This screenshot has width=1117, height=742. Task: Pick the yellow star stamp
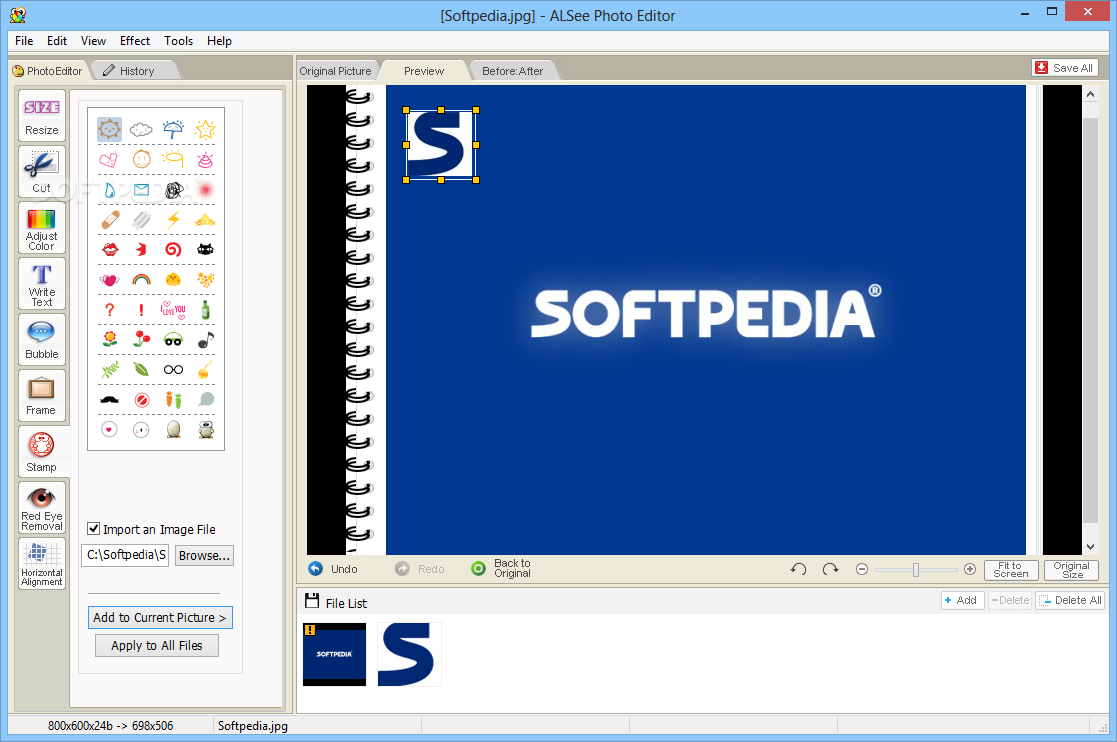click(205, 130)
